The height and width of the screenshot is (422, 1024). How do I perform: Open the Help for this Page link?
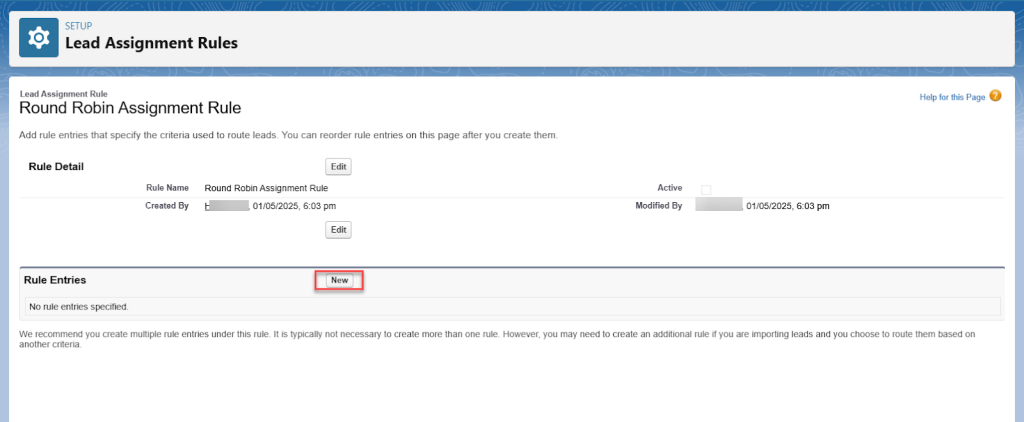click(x=952, y=97)
